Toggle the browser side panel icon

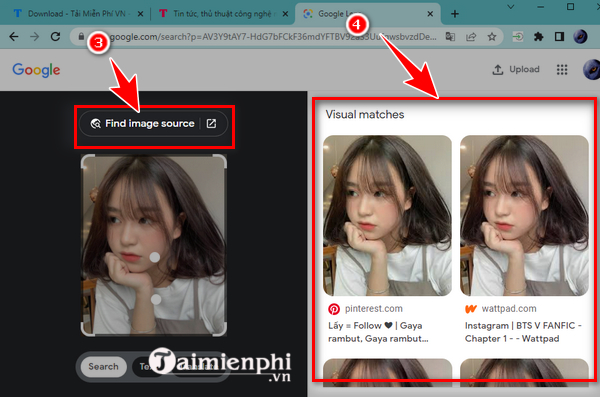point(559,37)
